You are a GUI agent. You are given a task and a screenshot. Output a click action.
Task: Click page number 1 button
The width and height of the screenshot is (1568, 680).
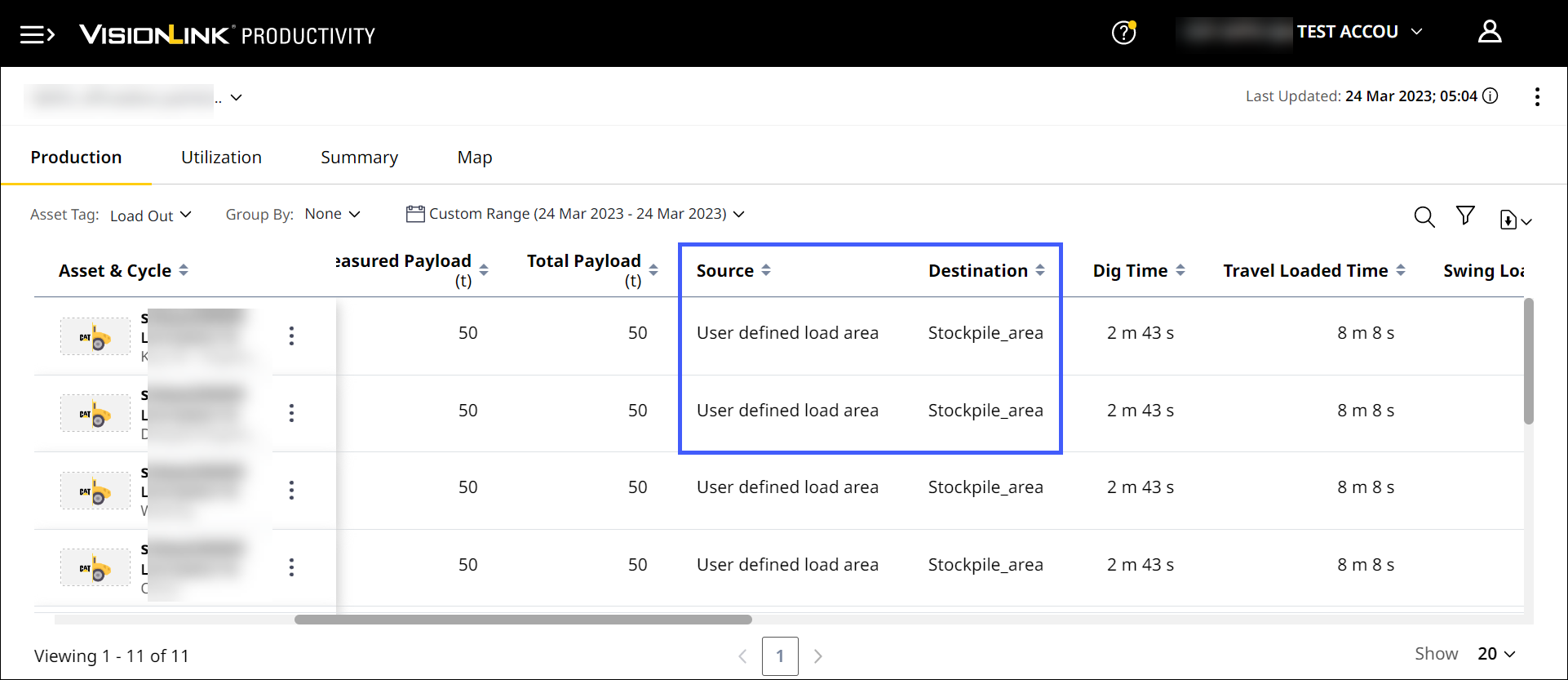click(x=780, y=656)
